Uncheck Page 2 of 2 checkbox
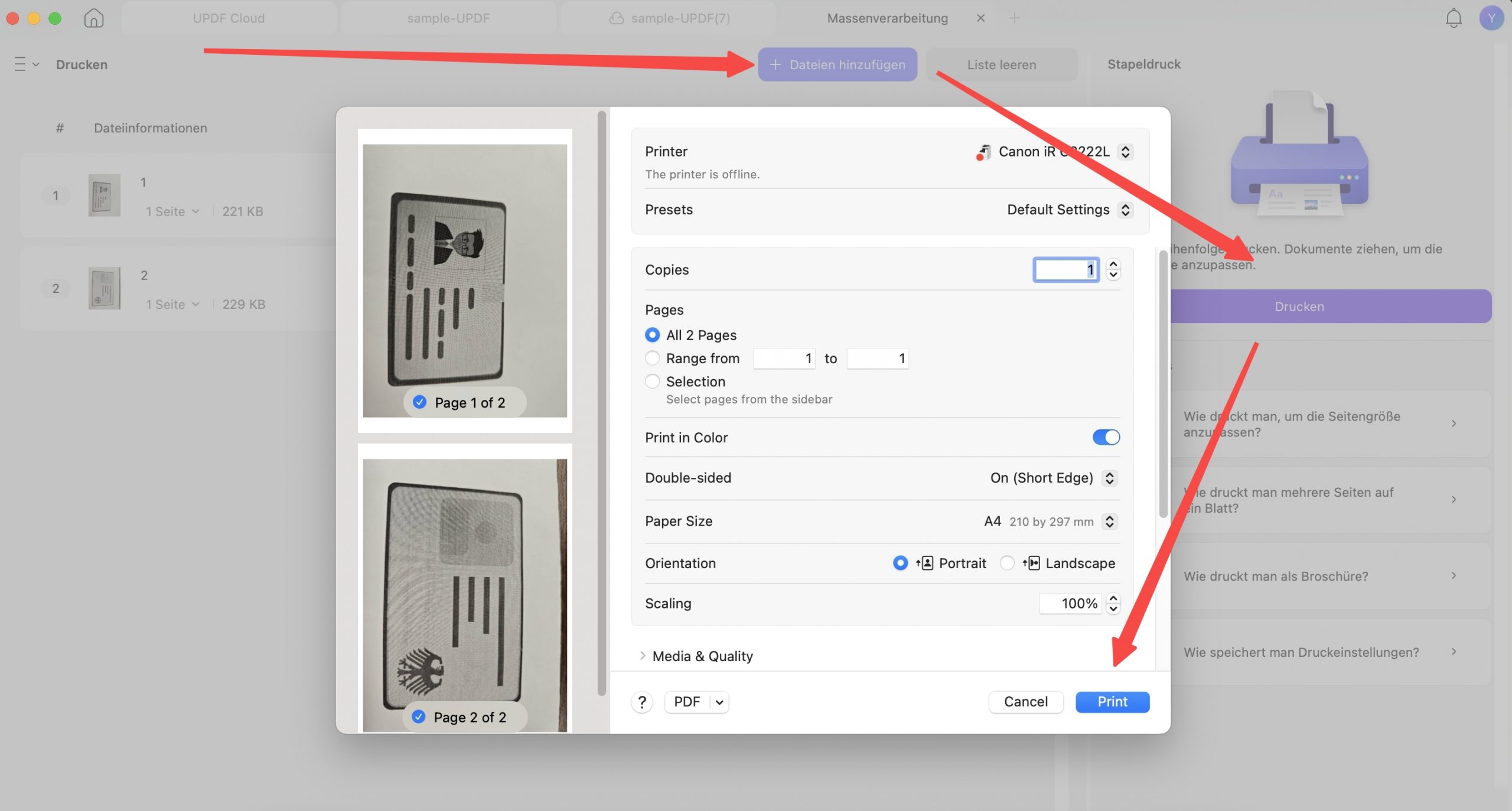The image size is (1512, 811). click(x=418, y=716)
